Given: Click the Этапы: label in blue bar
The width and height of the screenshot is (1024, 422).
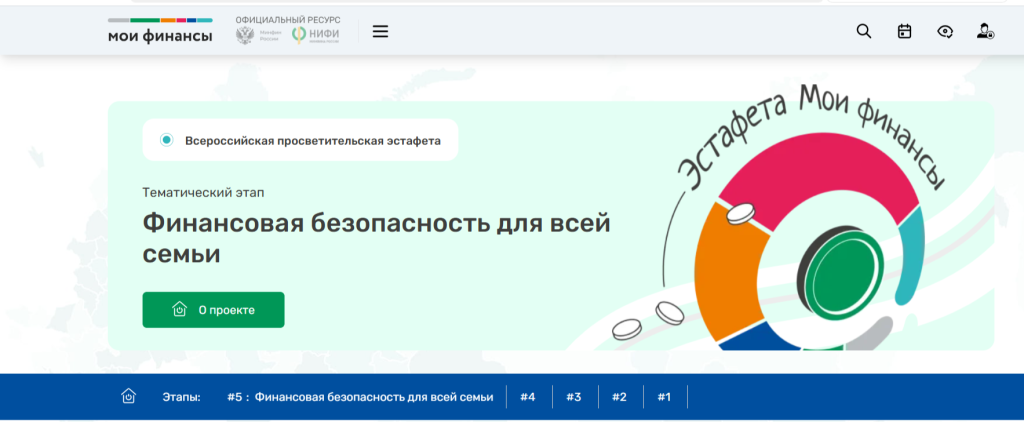Looking at the screenshot, I should pyautogui.click(x=182, y=397).
